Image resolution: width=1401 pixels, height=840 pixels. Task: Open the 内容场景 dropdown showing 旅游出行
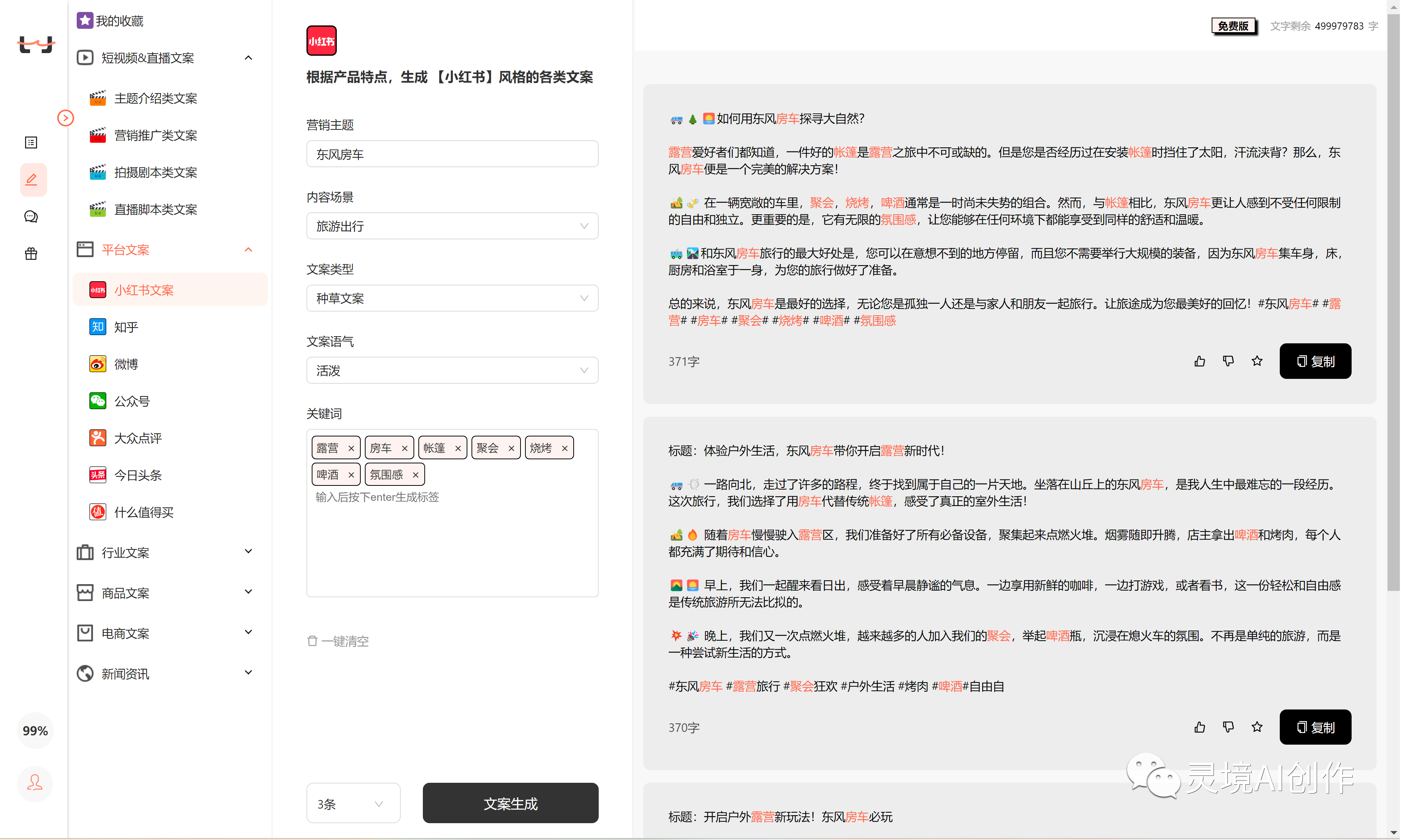452,226
